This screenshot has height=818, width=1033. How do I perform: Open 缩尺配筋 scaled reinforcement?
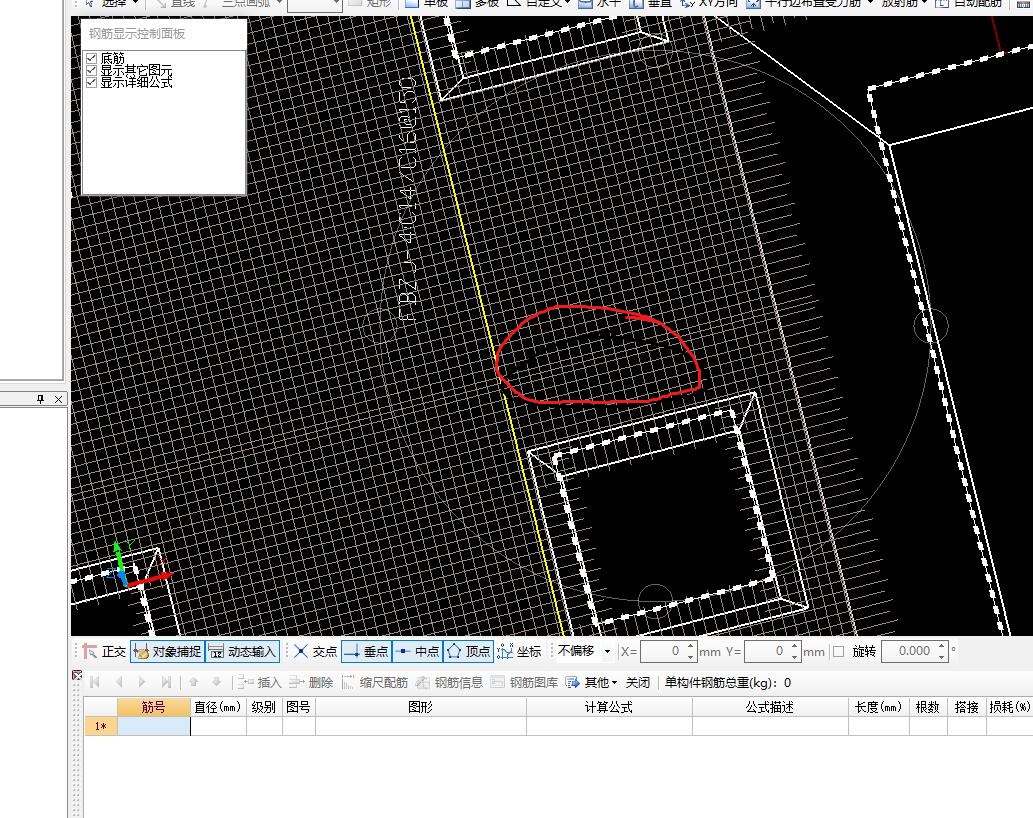click(x=375, y=682)
